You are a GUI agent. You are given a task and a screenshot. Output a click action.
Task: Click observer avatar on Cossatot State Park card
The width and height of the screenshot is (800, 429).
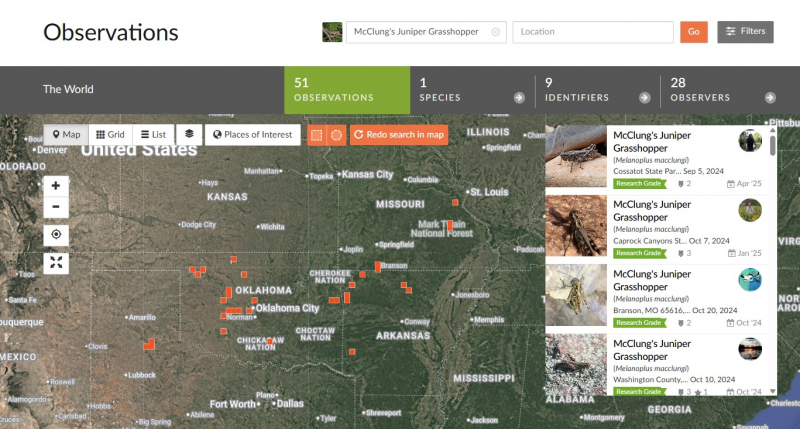750,141
